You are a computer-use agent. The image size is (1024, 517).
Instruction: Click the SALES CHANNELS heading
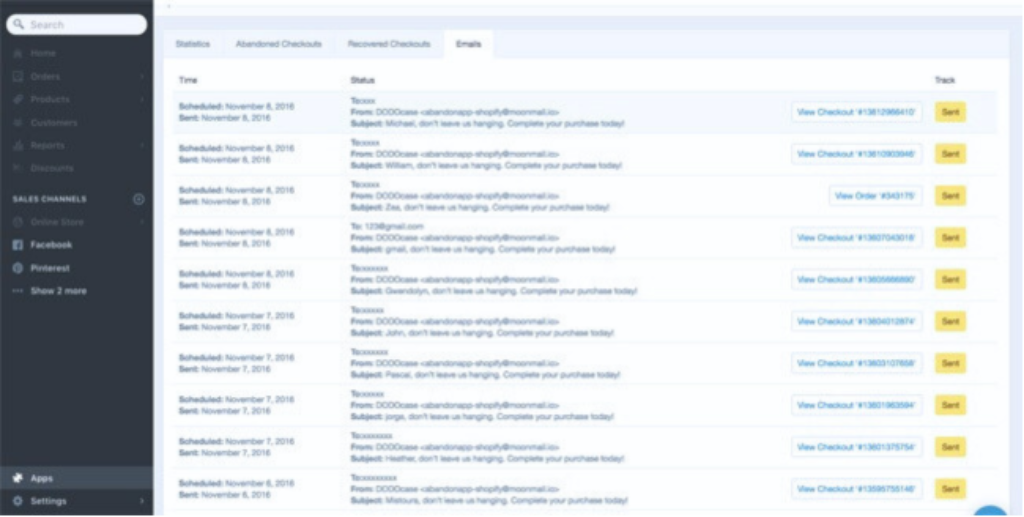pyautogui.click(x=50, y=199)
